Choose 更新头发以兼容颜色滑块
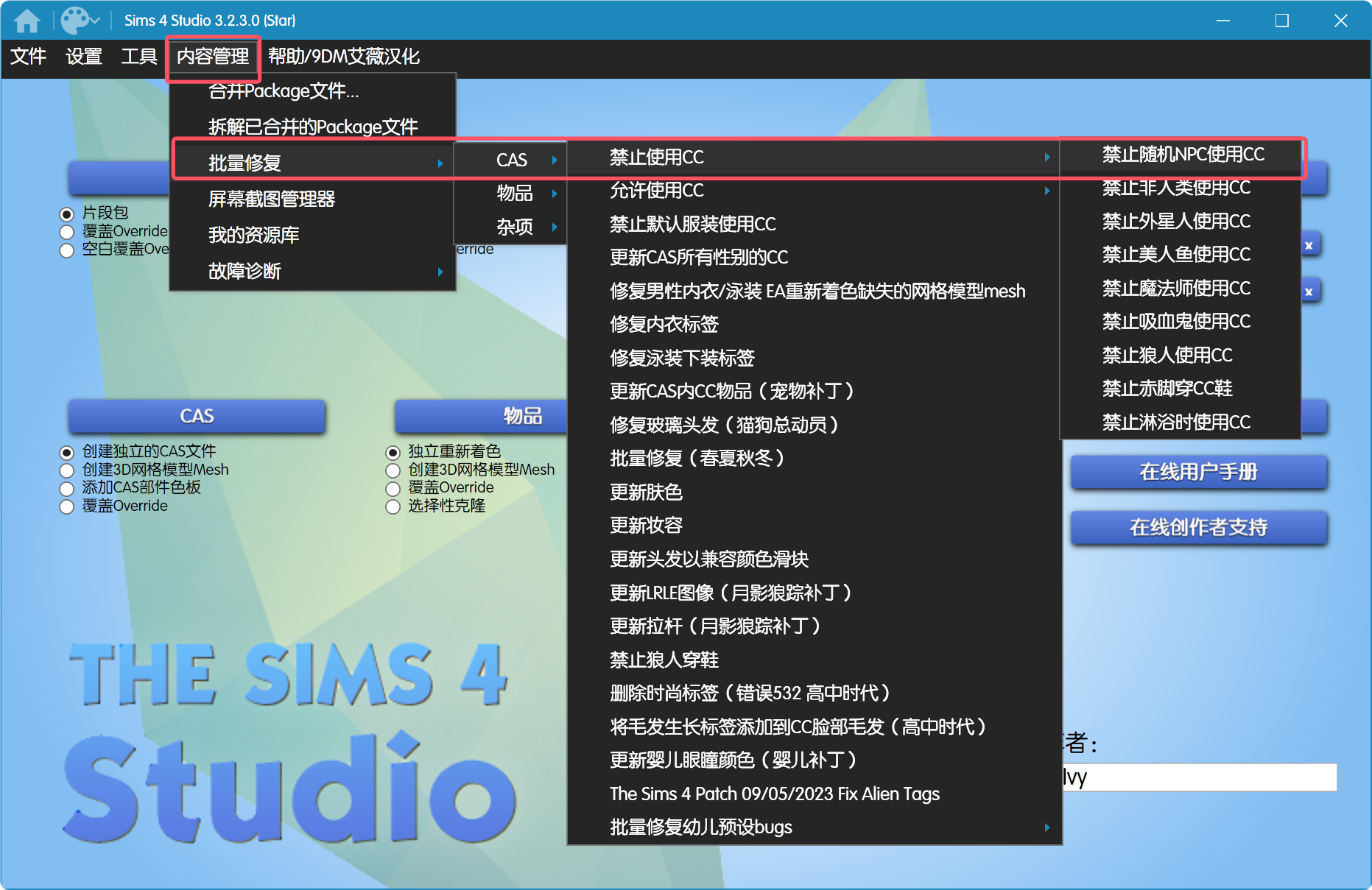The height and width of the screenshot is (890, 1372). (x=814, y=559)
